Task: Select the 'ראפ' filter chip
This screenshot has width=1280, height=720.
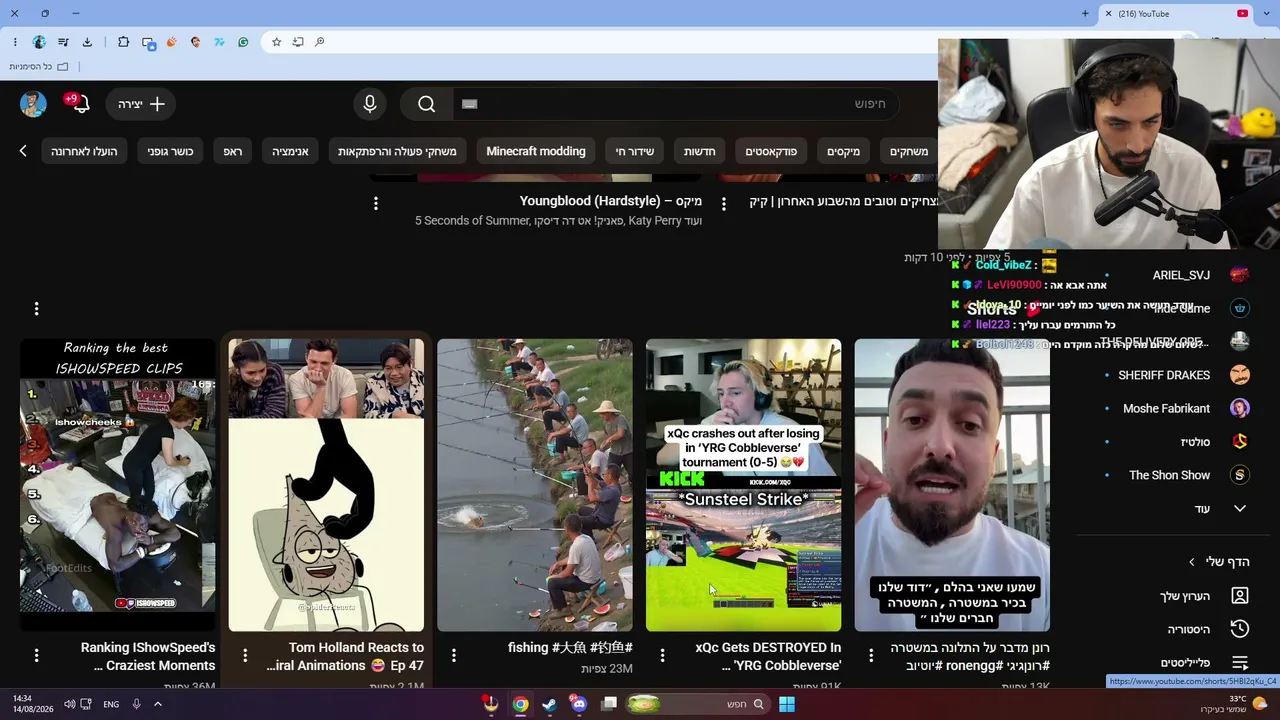Action: tap(233, 151)
